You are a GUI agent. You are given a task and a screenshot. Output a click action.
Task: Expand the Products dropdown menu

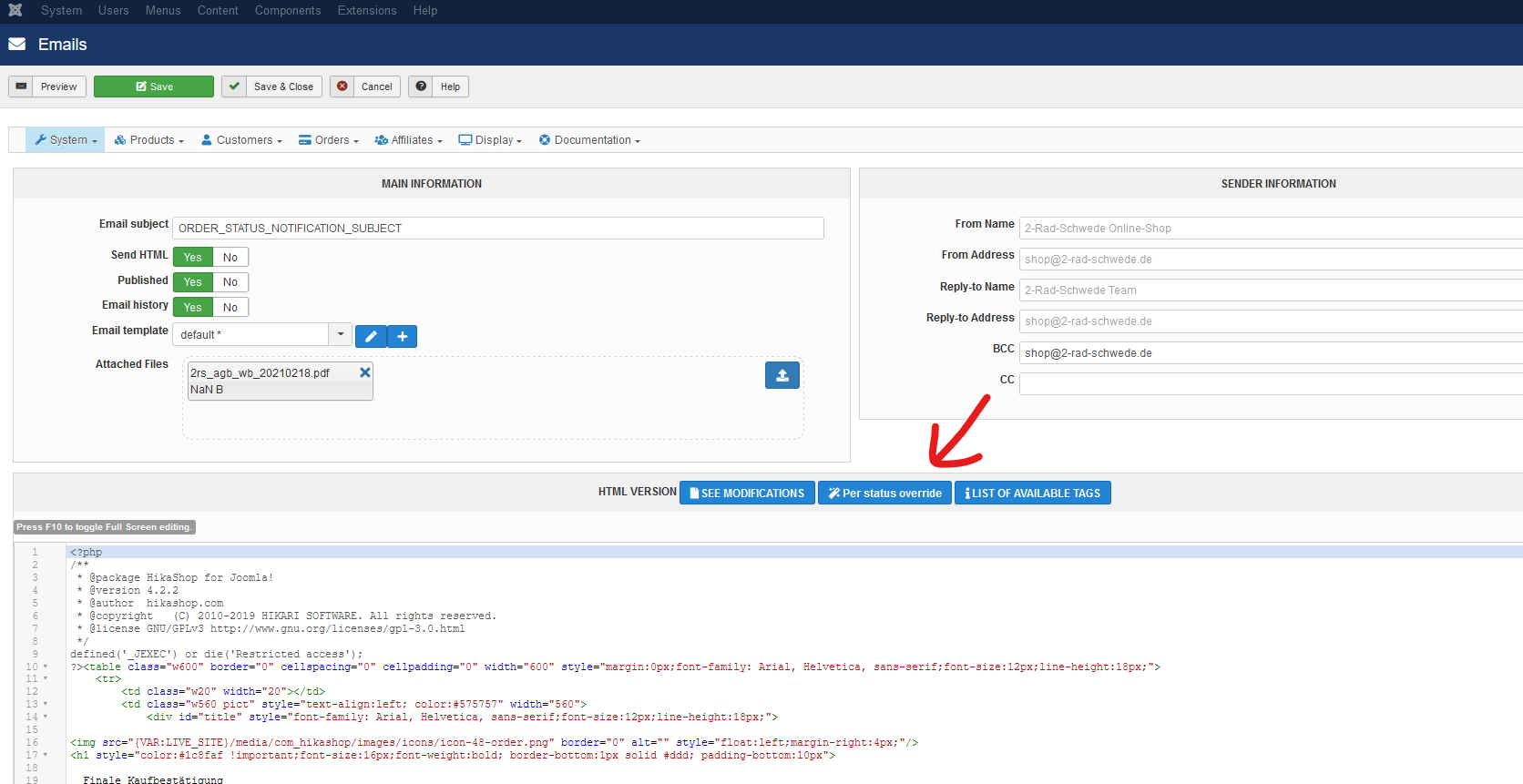(x=149, y=140)
